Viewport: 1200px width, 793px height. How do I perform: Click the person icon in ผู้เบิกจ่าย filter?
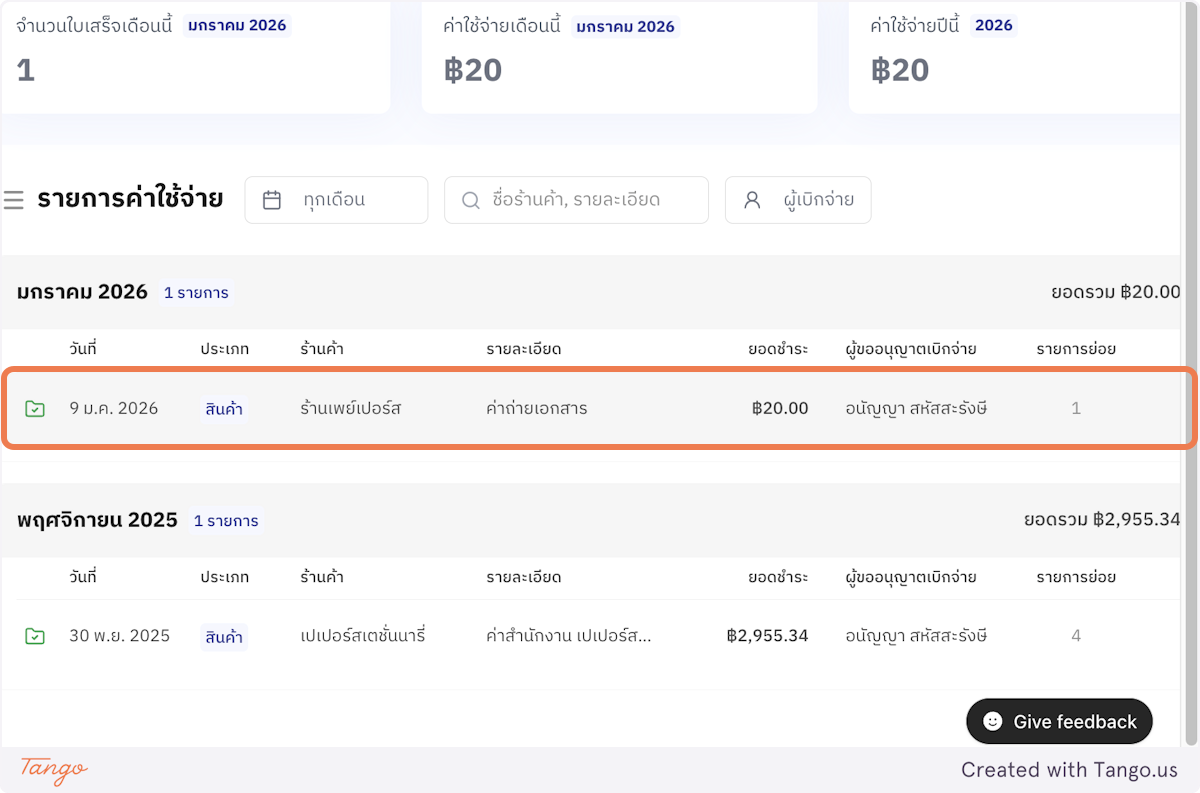coord(752,200)
